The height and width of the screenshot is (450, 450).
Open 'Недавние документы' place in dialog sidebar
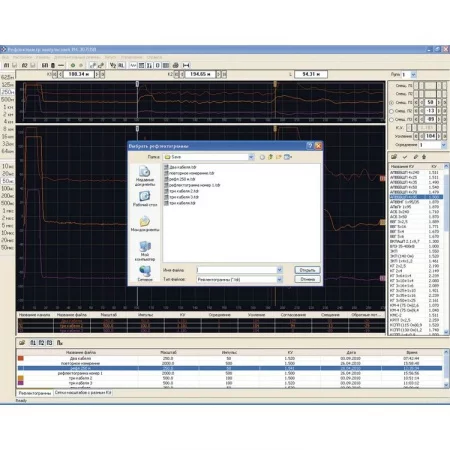coord(145,176)
